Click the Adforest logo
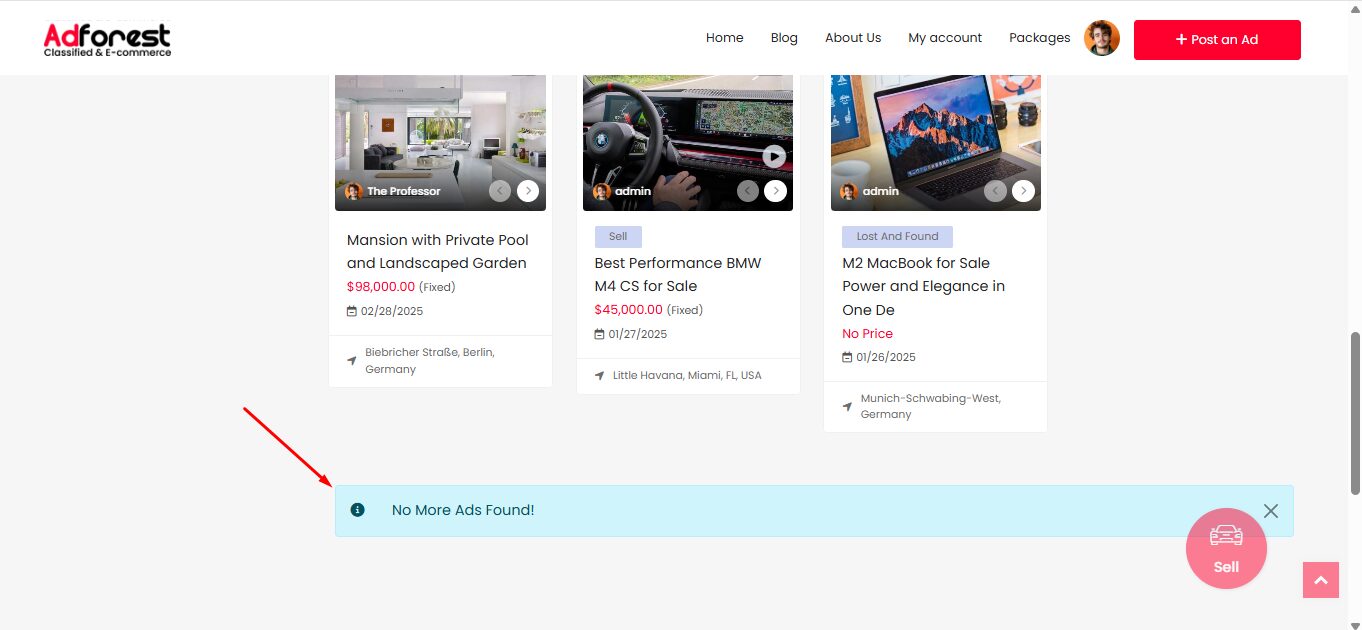 107,40
